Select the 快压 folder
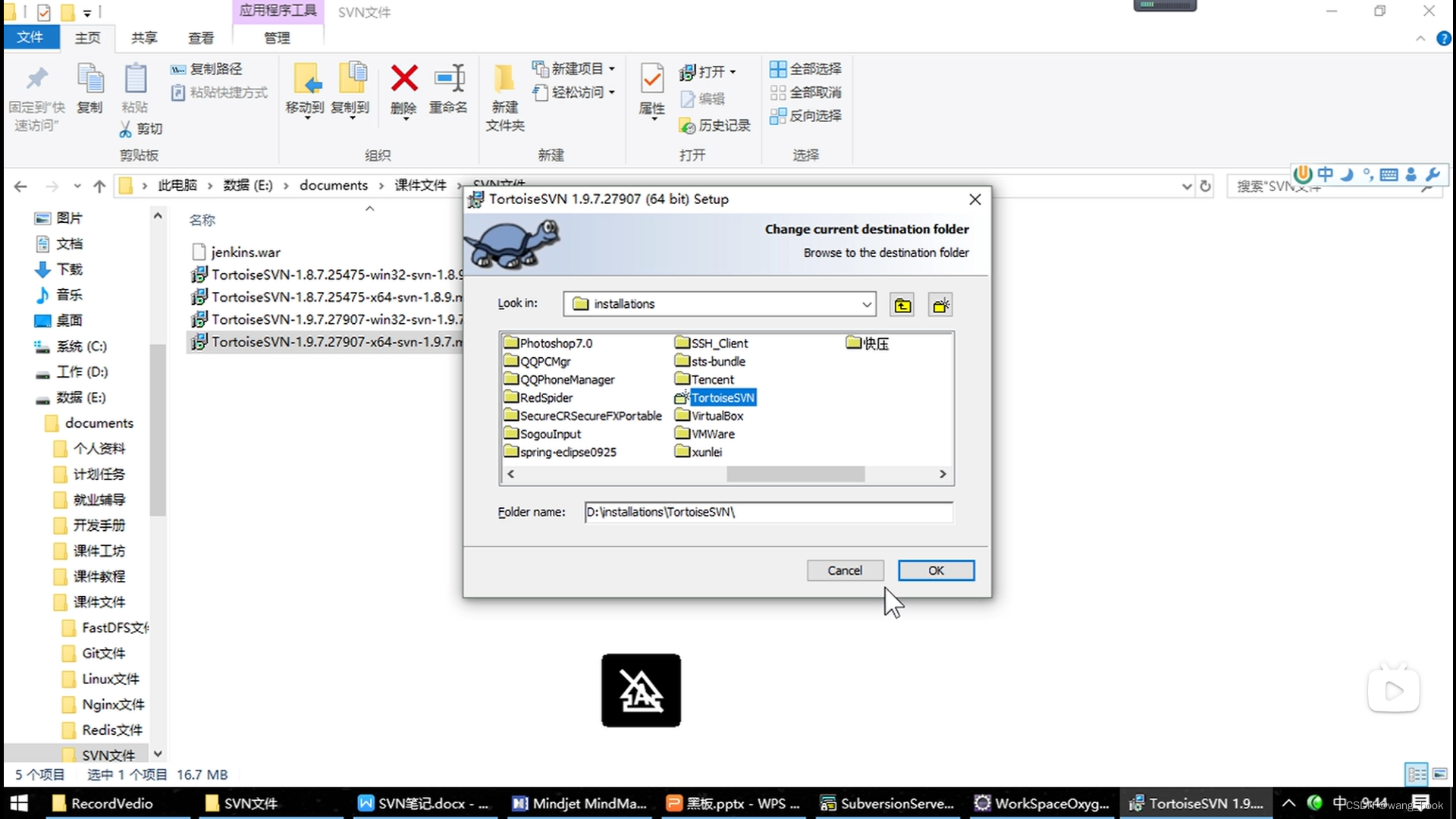This screenshot has width=1456, height=819. point(868,343)
